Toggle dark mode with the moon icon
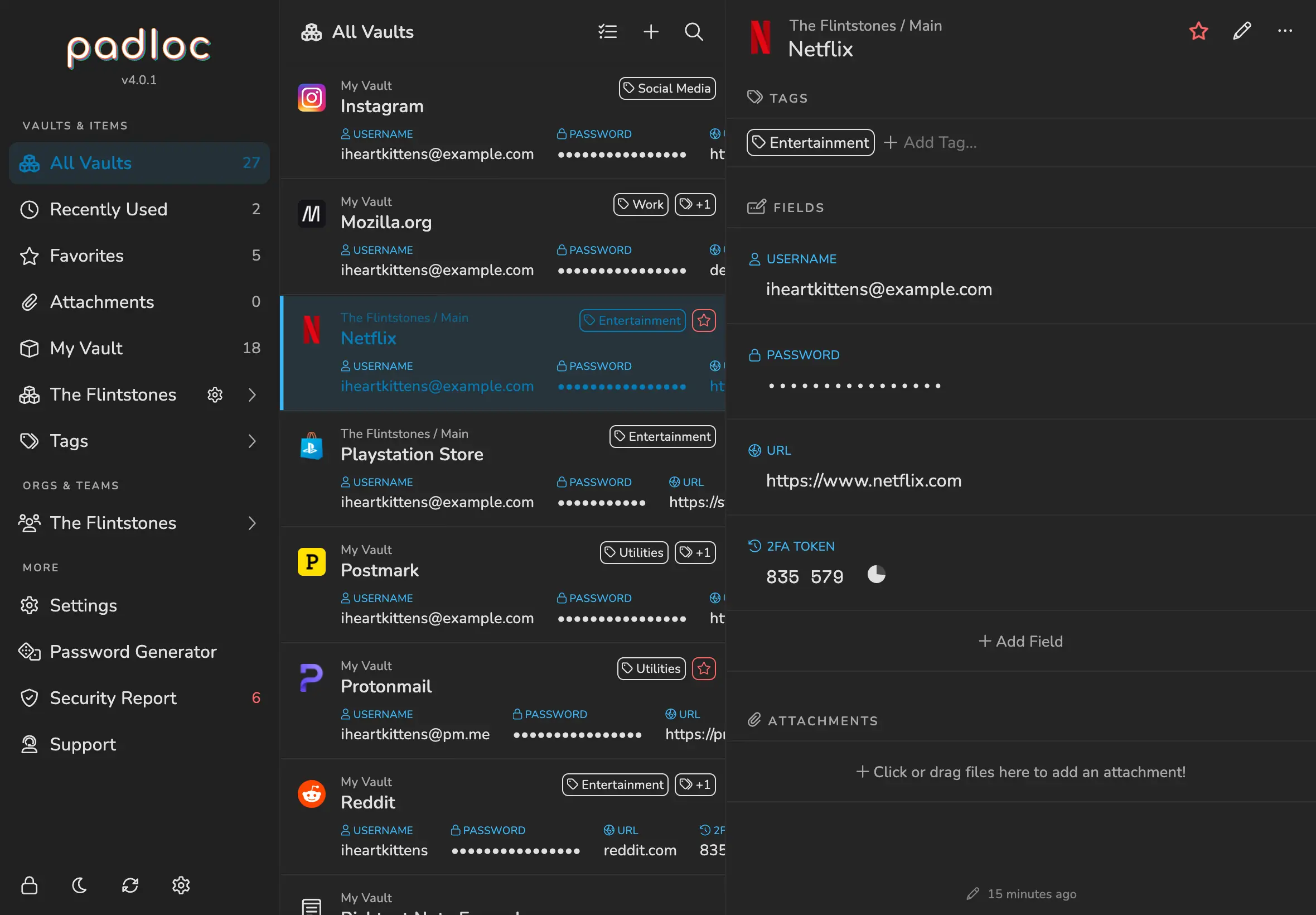Image resolution: width=1316 pixels, height=915 pixels. click(x=80, y=885)
